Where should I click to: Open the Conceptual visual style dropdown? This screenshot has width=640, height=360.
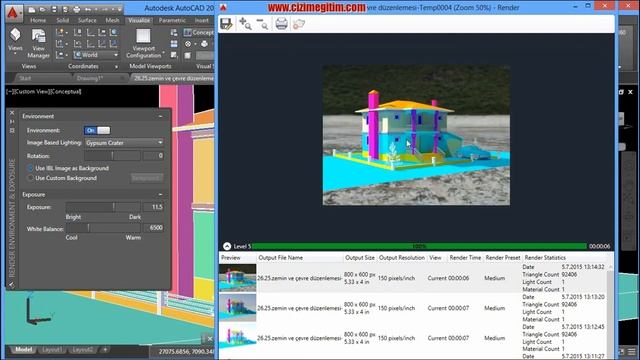[198, 32]
